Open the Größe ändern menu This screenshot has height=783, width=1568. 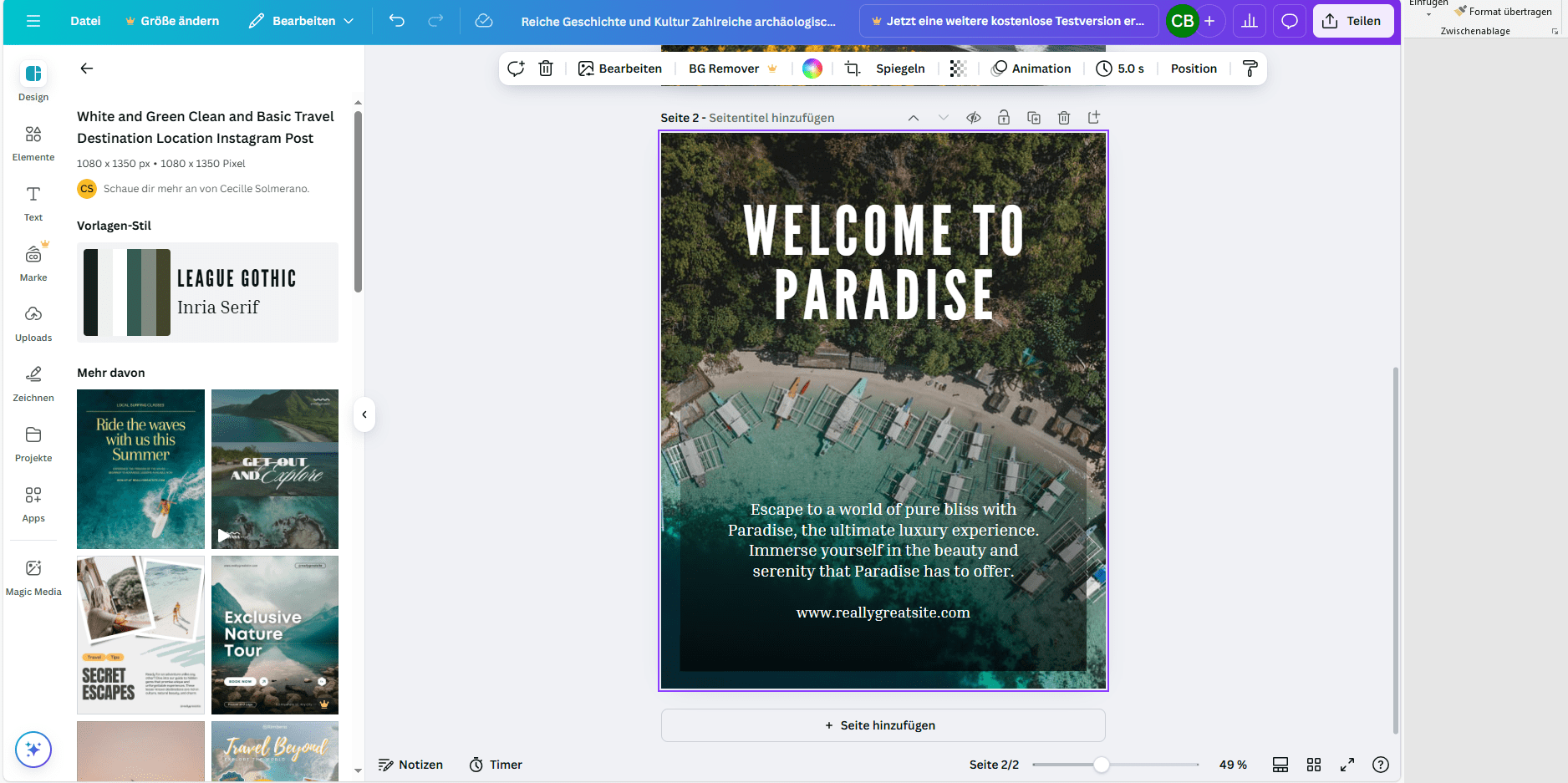(172, 21)
